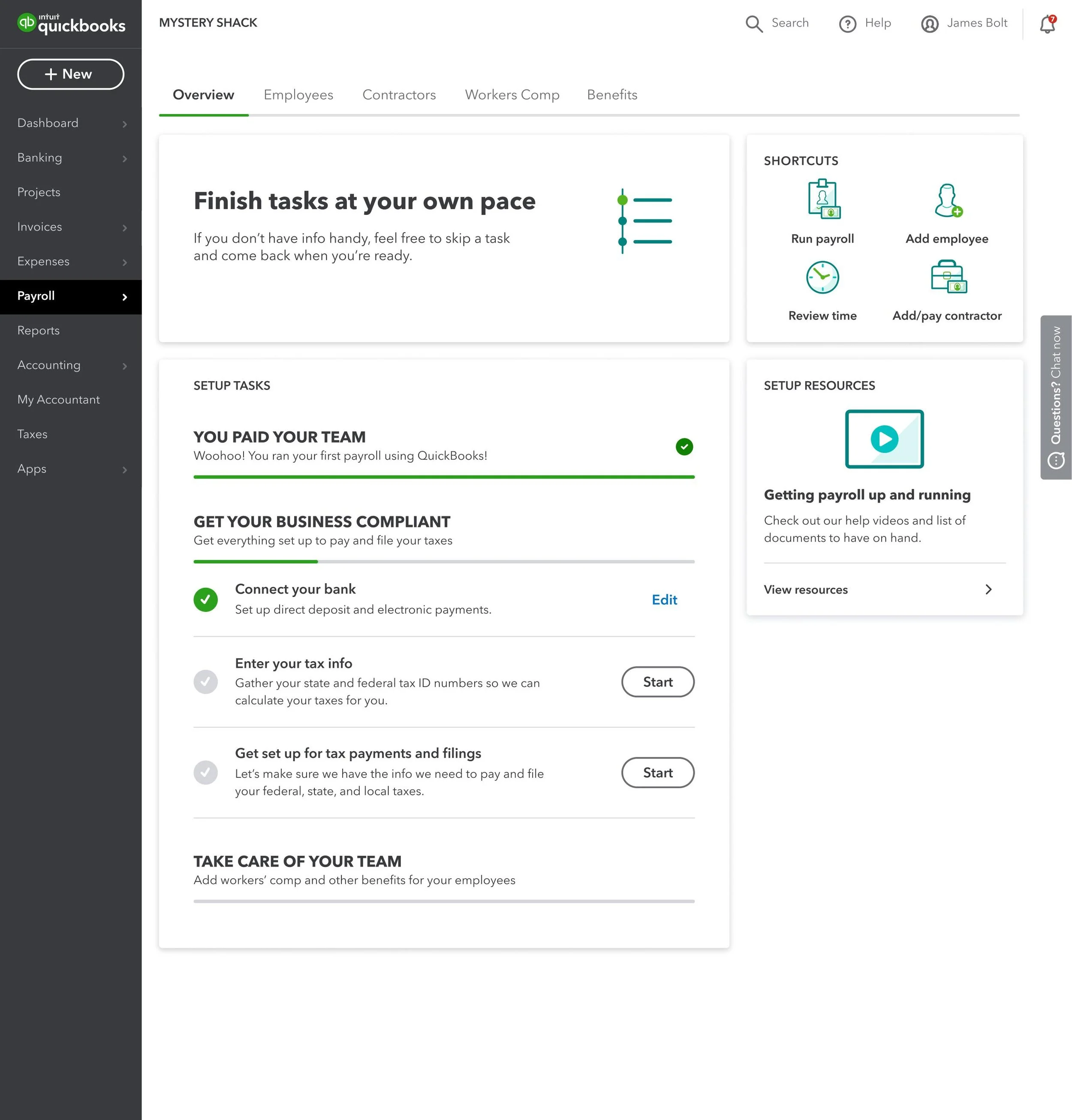Click the Connect your bank green checkmark
This screenshot has height=1120, width=1072.
(205, 599)
